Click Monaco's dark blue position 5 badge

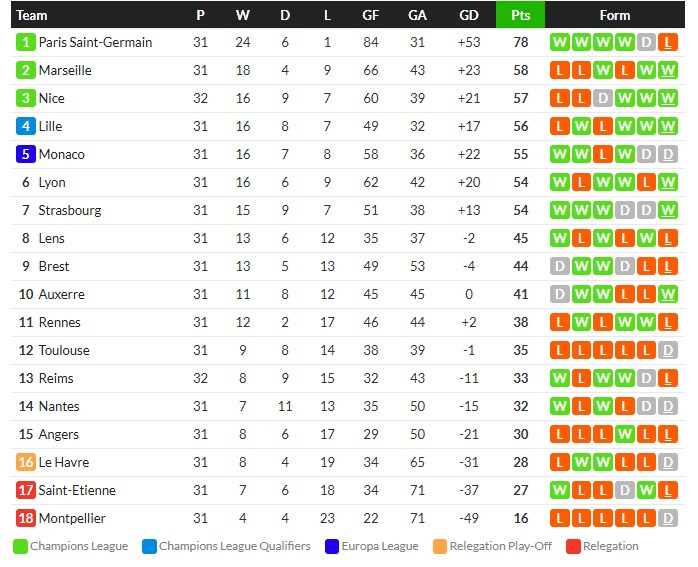point(25,154)
